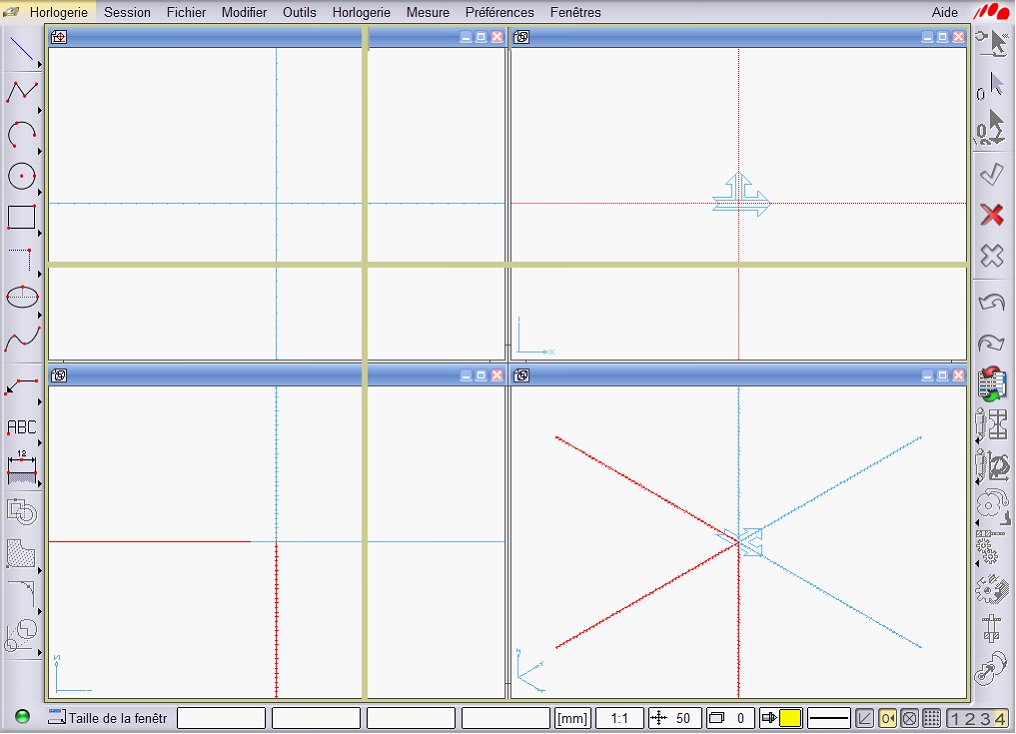
Task: Click the undo arrow icon
Action: (991, 302)
